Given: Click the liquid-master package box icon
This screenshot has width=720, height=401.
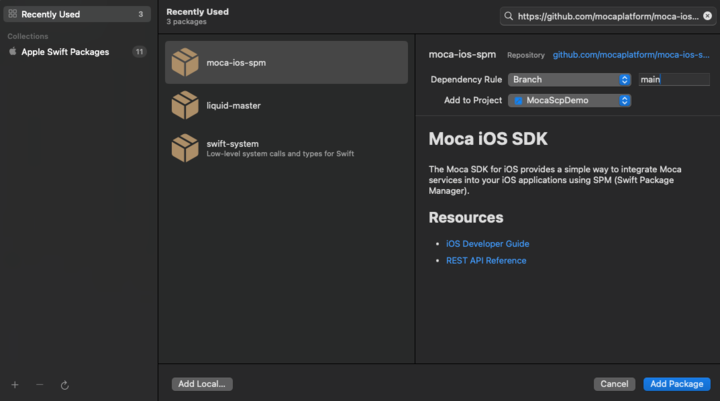Looking at the screenshot, I should 185,105.
